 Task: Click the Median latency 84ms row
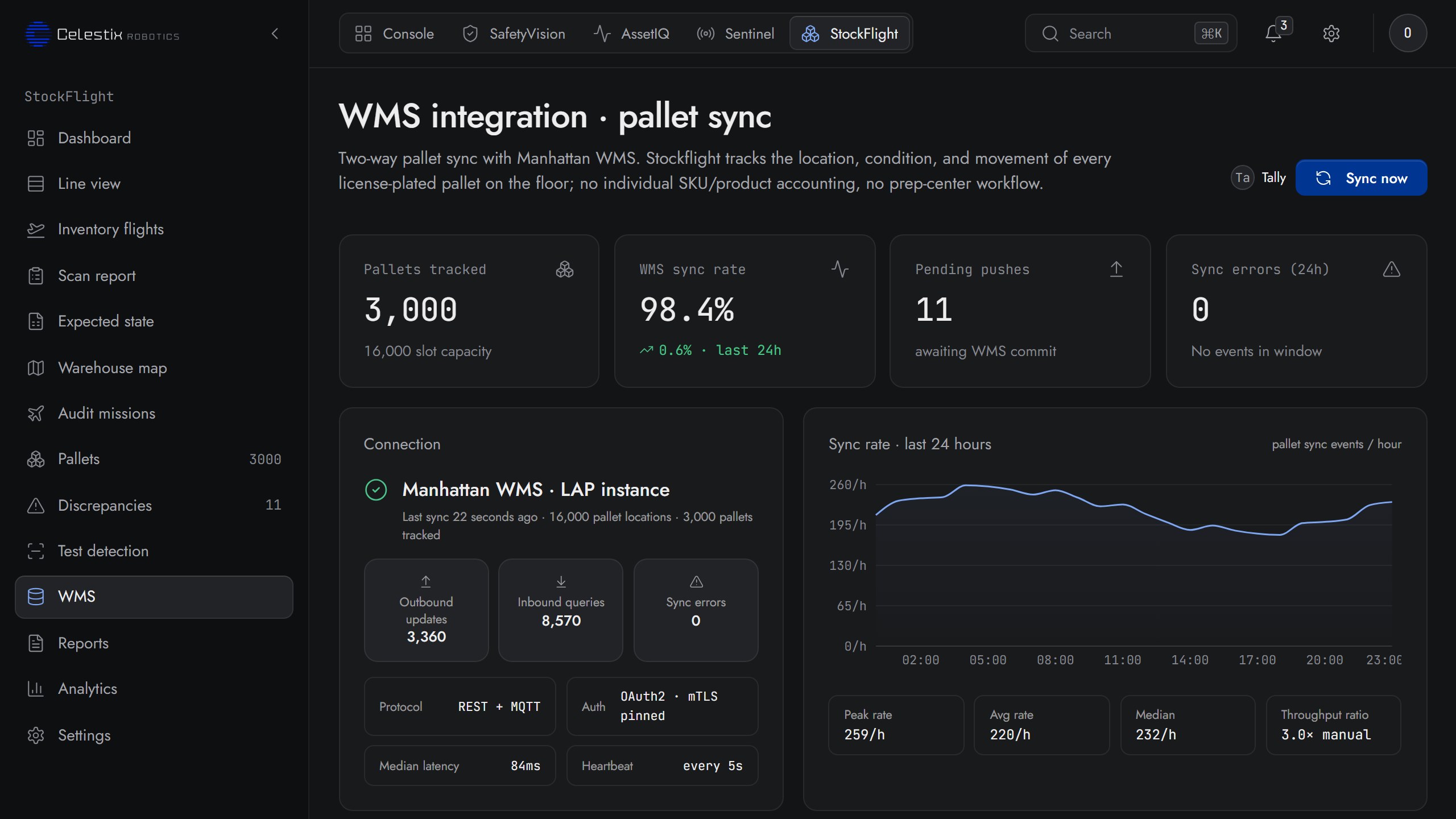tap(460, 766)
